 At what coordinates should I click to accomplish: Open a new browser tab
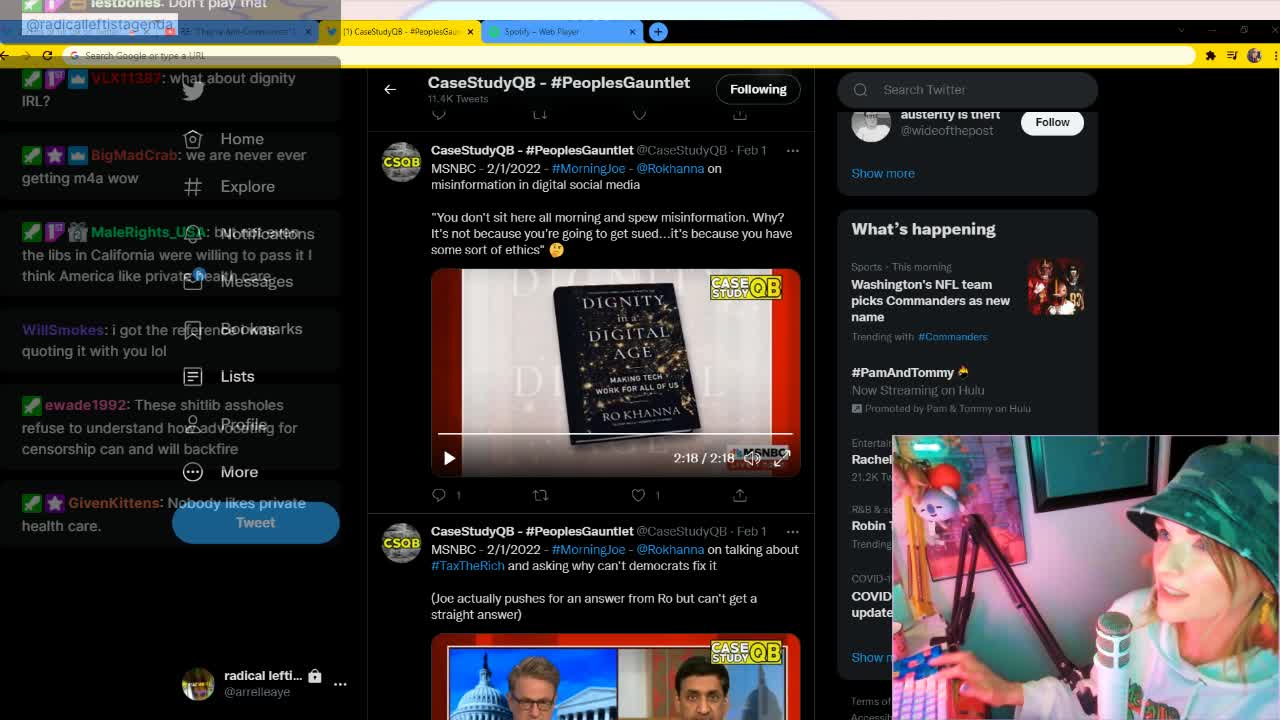[658, 31]
